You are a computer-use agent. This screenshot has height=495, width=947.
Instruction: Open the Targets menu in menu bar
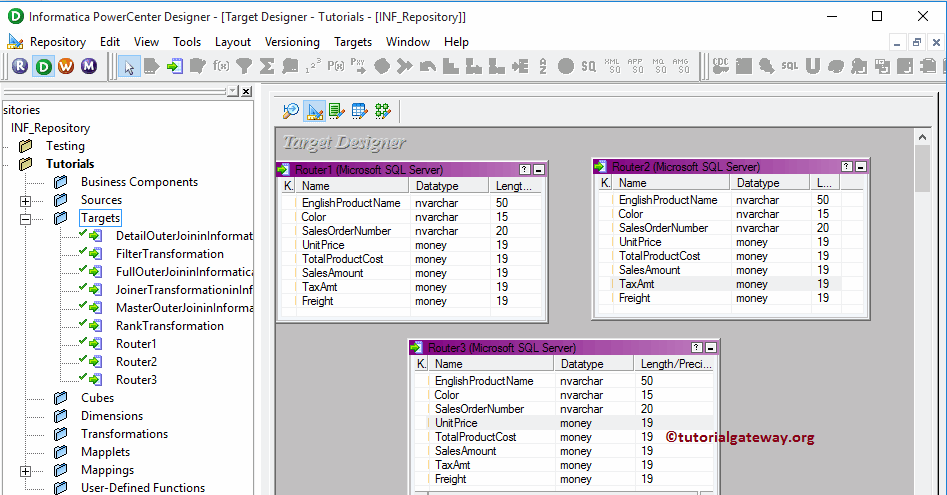tap(353, 42)
